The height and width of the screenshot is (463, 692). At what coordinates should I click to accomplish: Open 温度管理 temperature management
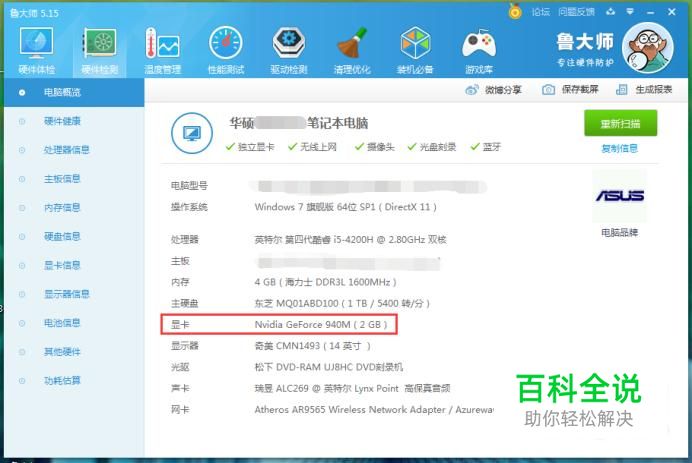click(x=162, y=50)
